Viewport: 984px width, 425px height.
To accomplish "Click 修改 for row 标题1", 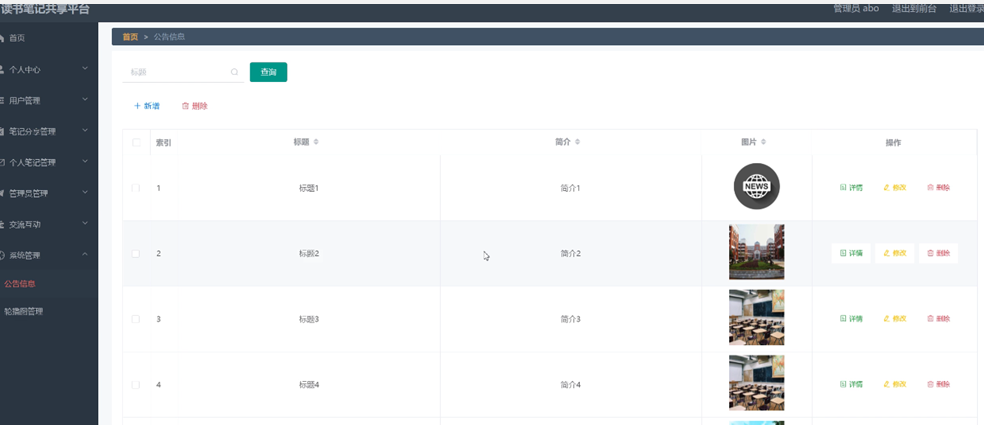I will [x=895, y=187].
